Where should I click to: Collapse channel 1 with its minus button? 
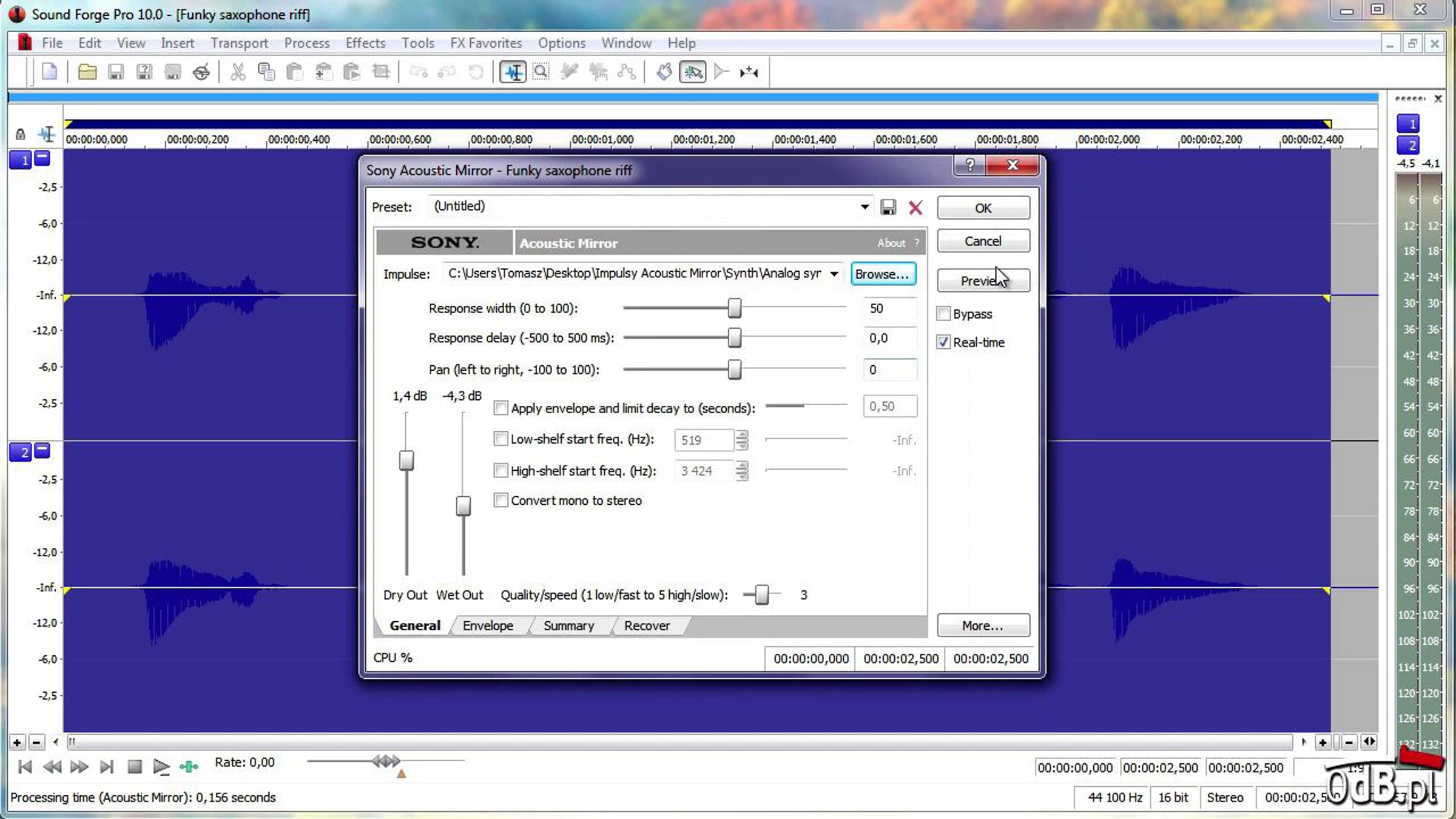pyautogui.click(x=42, y=158)
